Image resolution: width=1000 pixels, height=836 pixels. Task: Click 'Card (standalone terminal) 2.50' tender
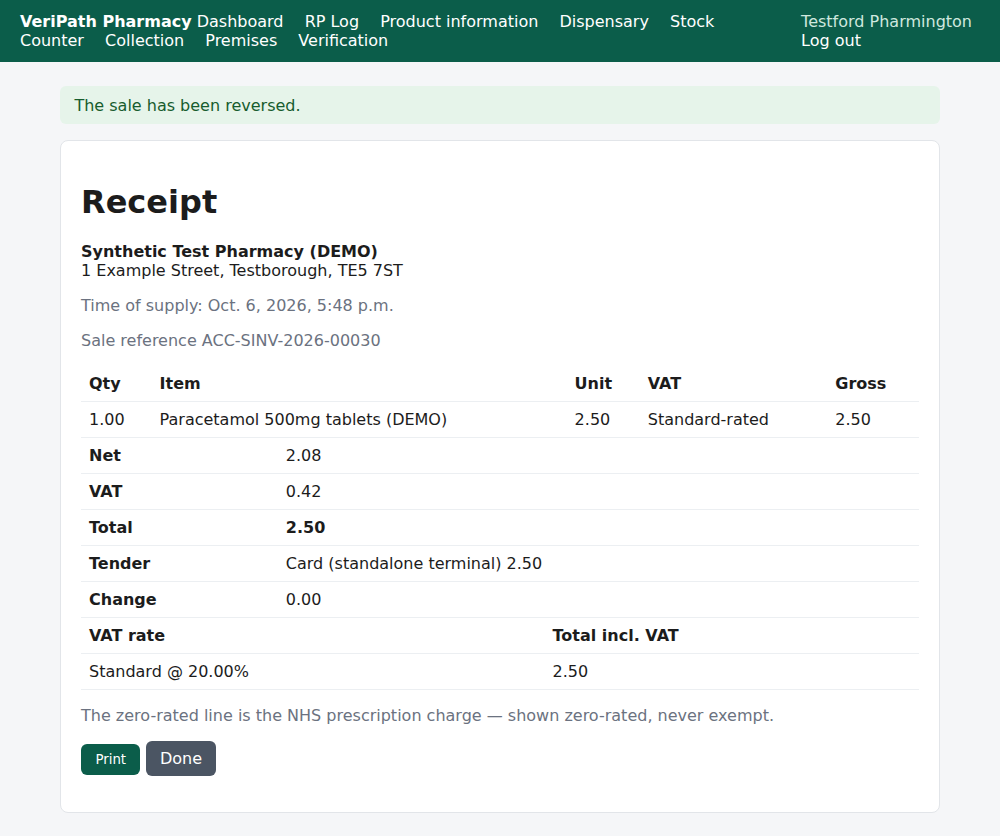coord(413,564)
